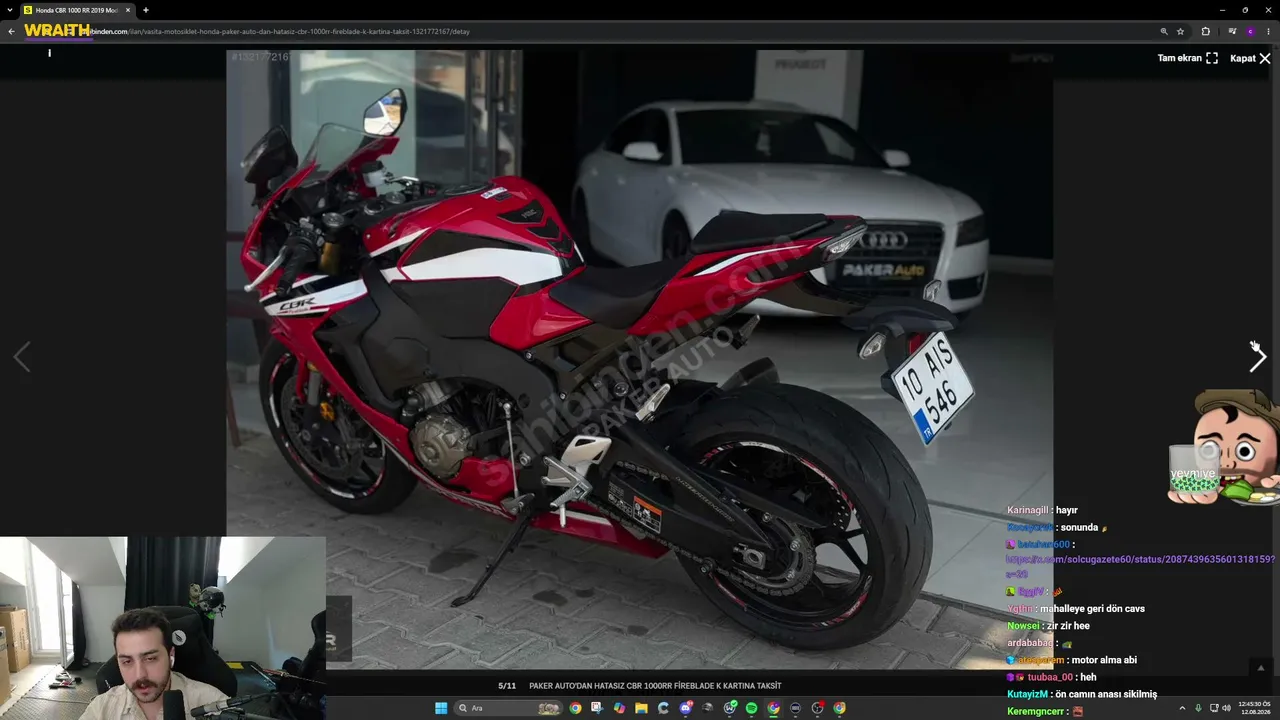This screenshot has height=720, width=1280.
Task: Open the Chrome three-dot menu
Action: click(1268, 31)
